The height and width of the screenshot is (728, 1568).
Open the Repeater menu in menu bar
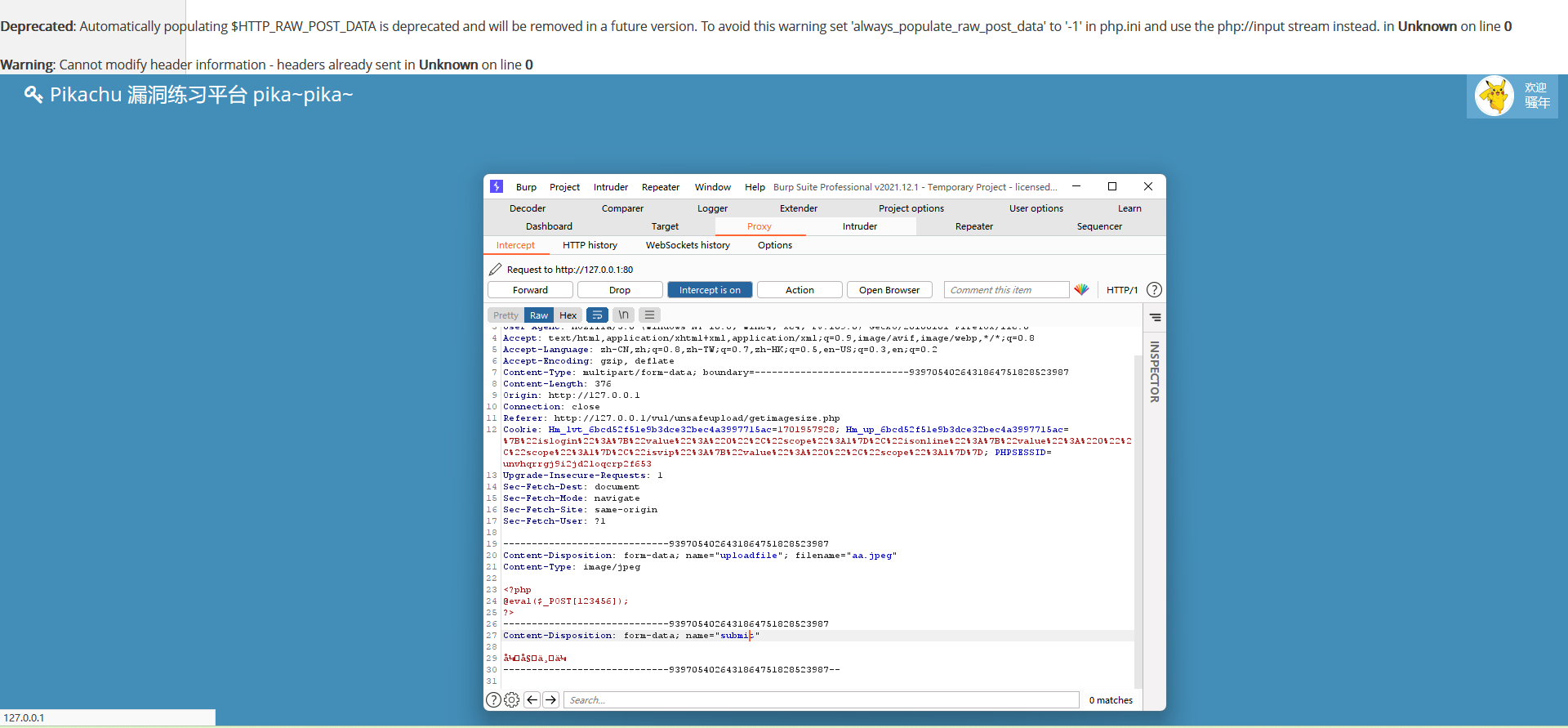pyautogui.click(x=661, y=187)
